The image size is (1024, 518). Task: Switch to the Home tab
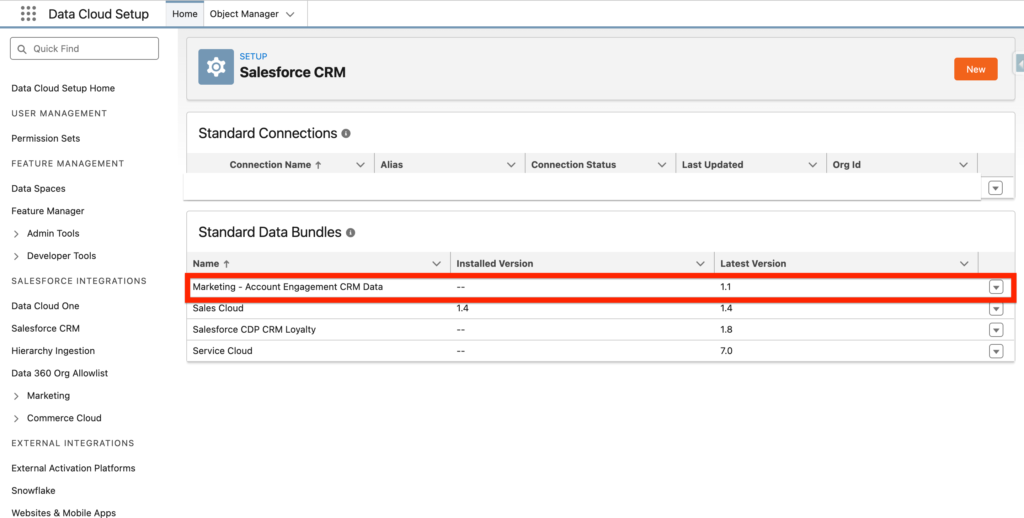click(184, 14)
